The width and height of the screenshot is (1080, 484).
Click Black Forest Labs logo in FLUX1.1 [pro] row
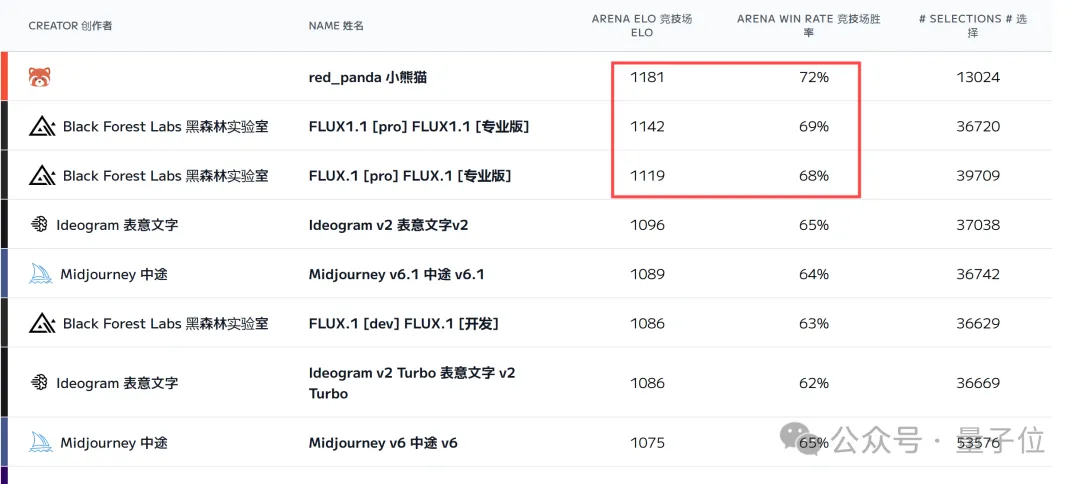pyautogui.click(x=42, y=127)
